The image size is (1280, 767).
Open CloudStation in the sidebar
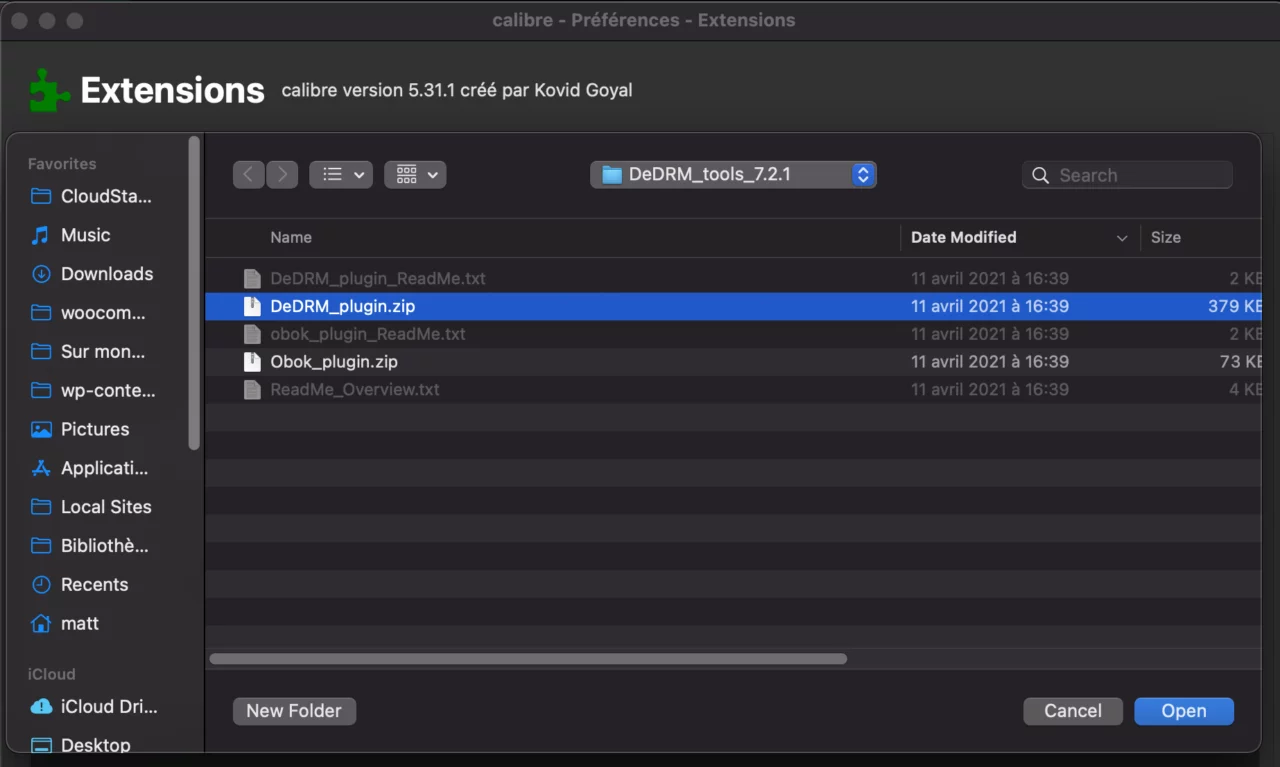92,196
